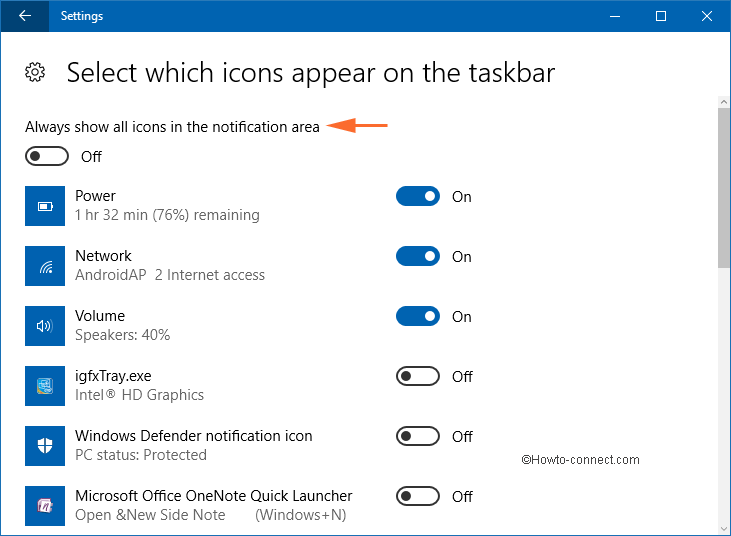
Task: Click the settings gear icon beside title
Action: pyautogui.click(x=35, y=72)
